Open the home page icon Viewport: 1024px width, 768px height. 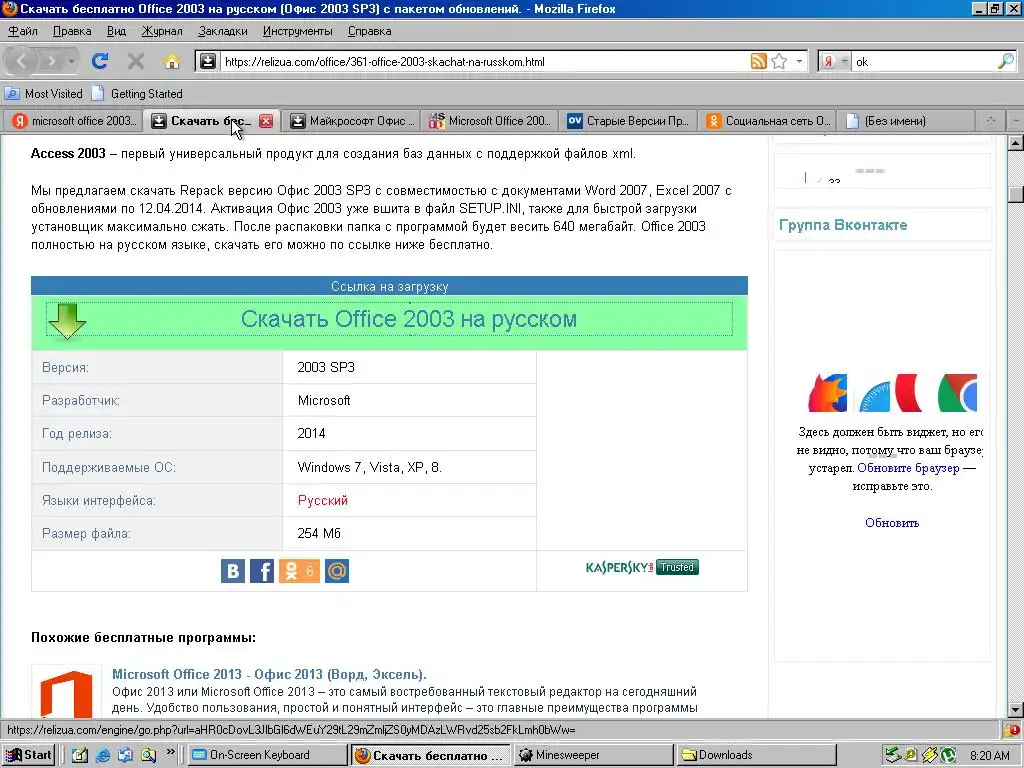(172, 61)
